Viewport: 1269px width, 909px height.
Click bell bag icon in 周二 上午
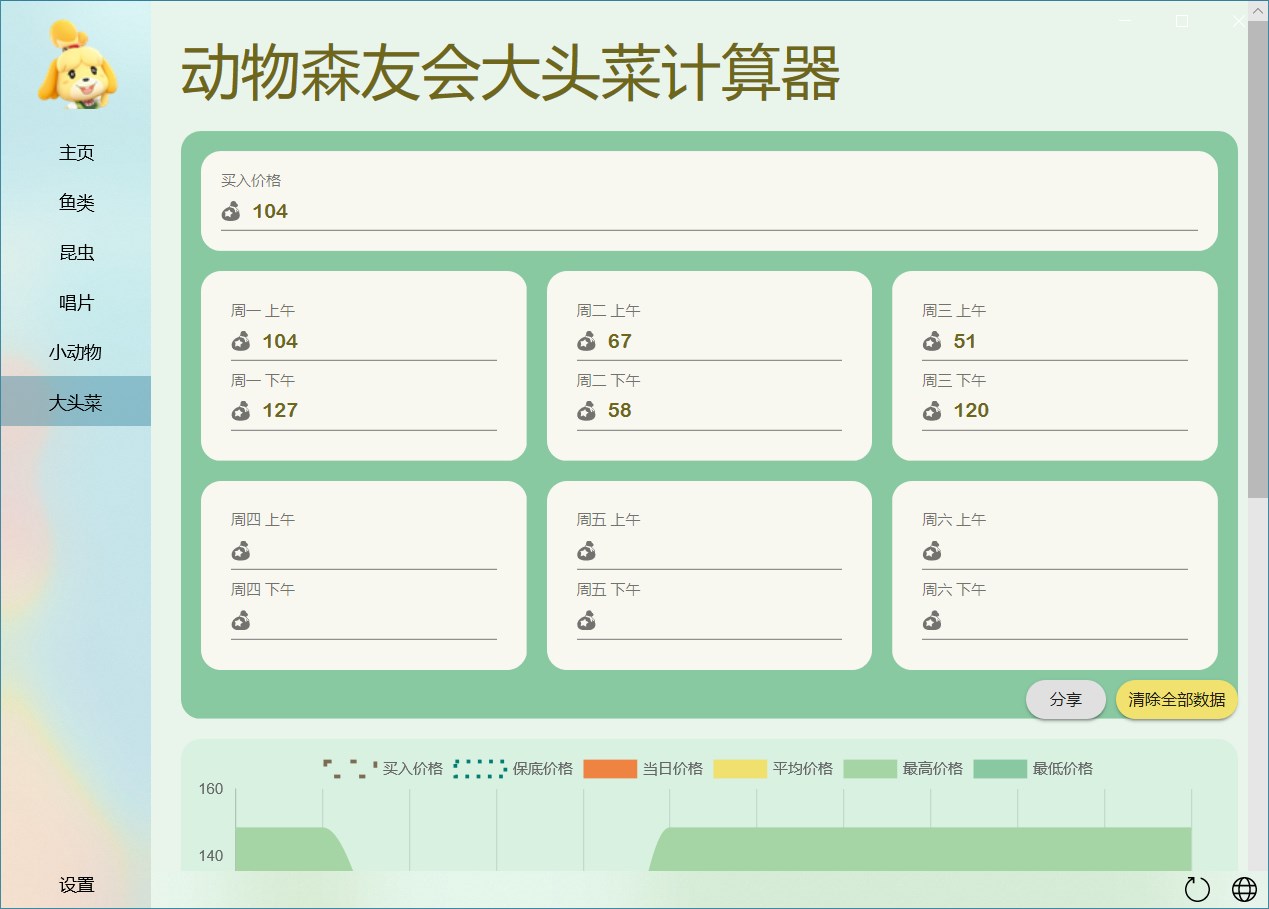pos(586,342)
